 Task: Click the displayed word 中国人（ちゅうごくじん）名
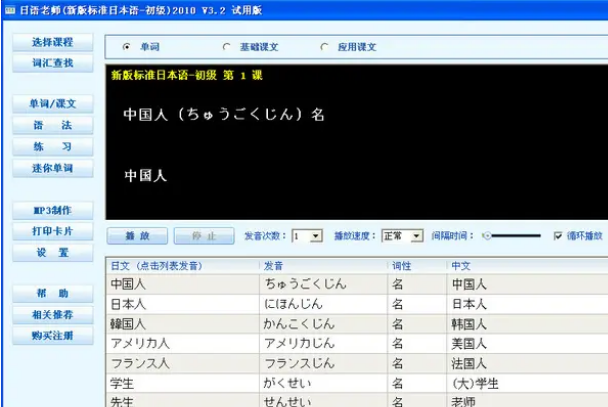(224, 114)
